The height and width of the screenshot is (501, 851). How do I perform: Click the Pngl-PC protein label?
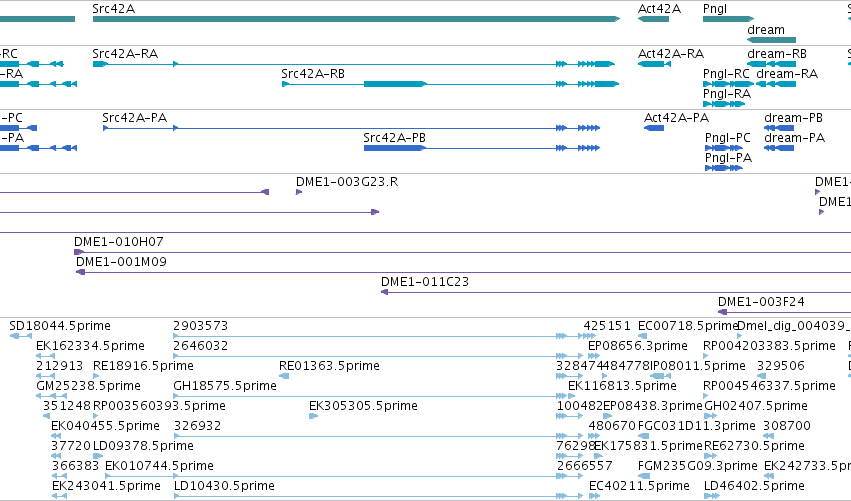[728, 138]
